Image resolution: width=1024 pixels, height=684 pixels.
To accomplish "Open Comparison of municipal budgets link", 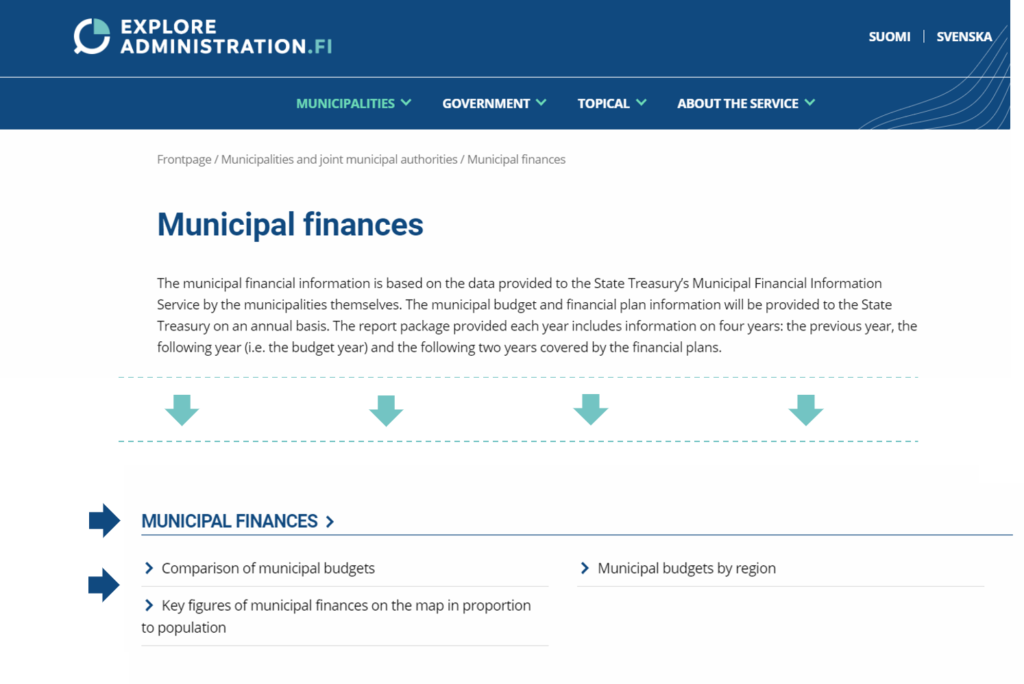I will point(268,568).
